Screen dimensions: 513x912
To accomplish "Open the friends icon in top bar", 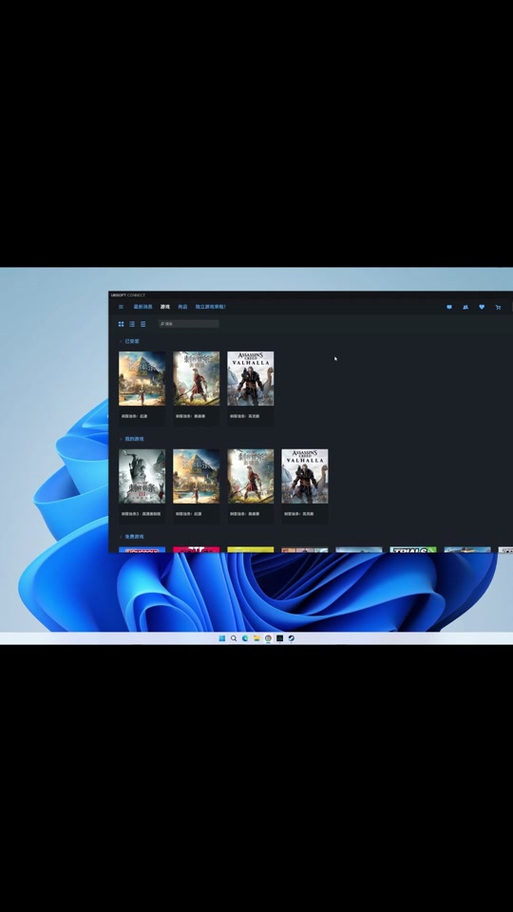I will tap(465, 307).
